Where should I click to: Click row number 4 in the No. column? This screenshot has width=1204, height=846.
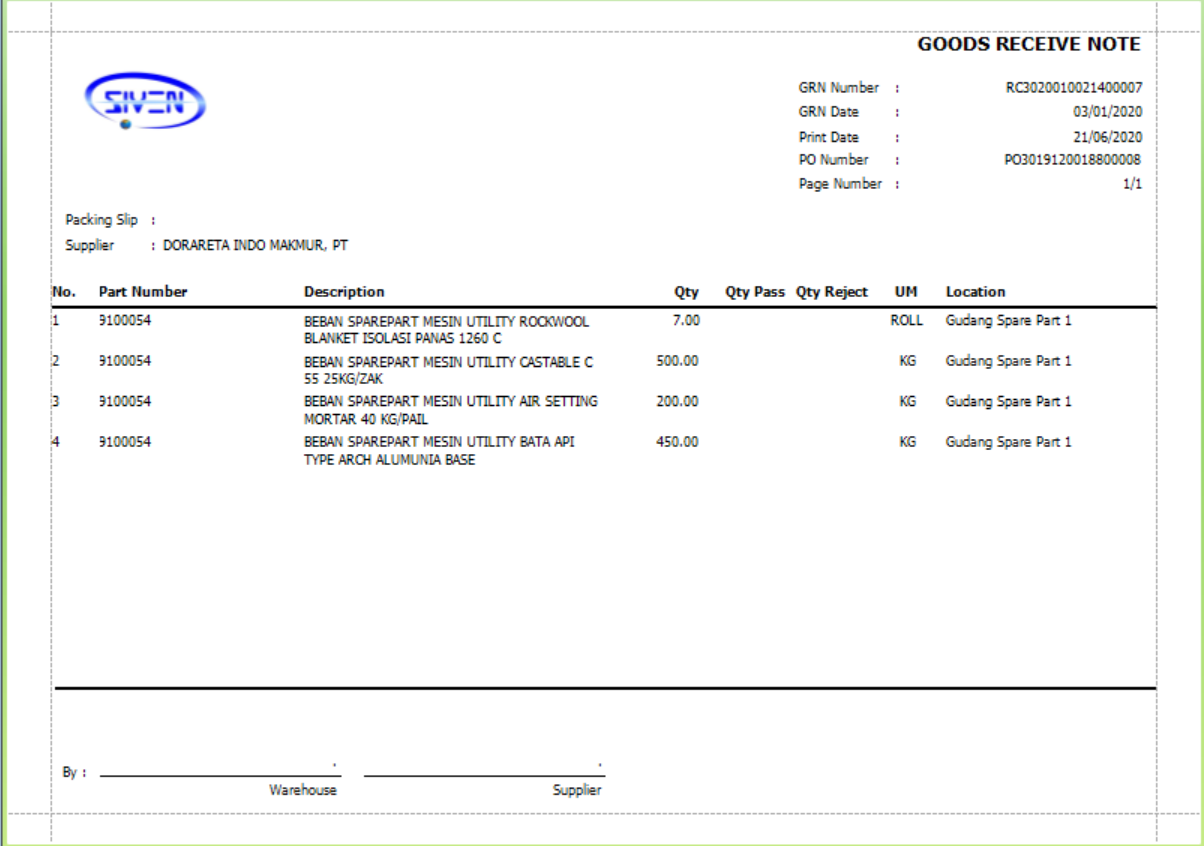click(56, 441)
